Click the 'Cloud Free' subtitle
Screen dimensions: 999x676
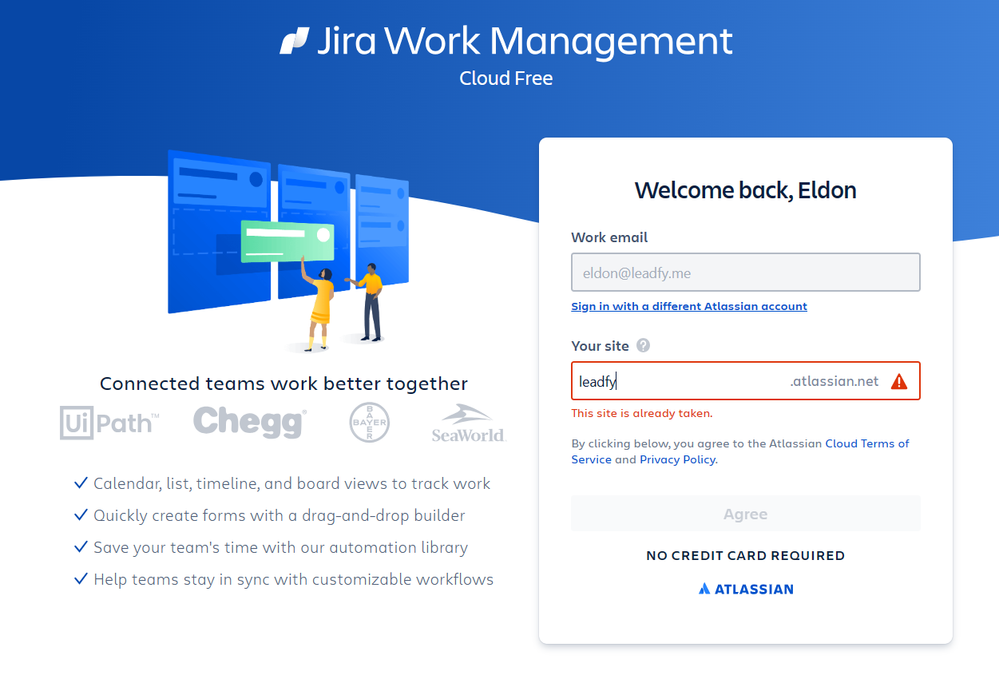coord(506,78)
